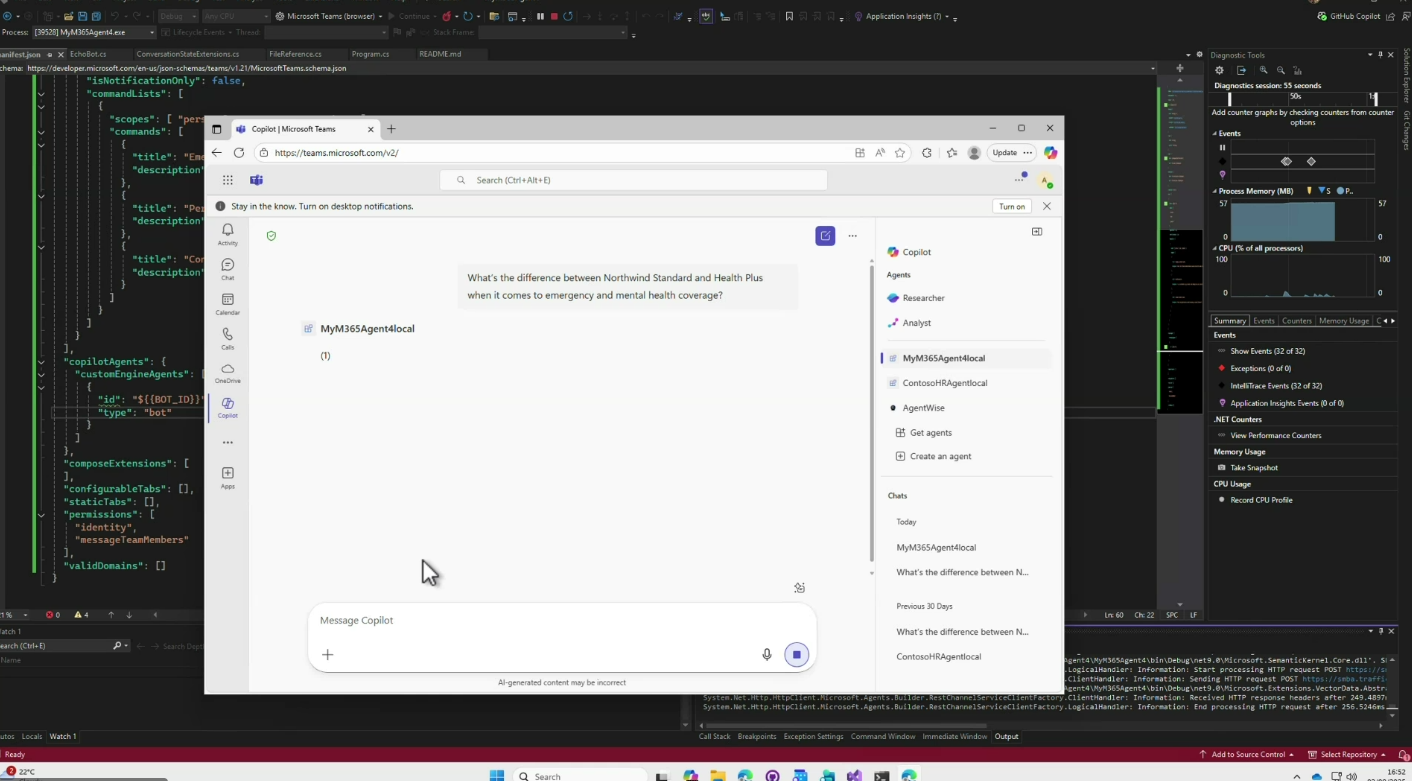
Task: Open GitHub Copilot in Visual Studio
Action: click(1350, 16)
